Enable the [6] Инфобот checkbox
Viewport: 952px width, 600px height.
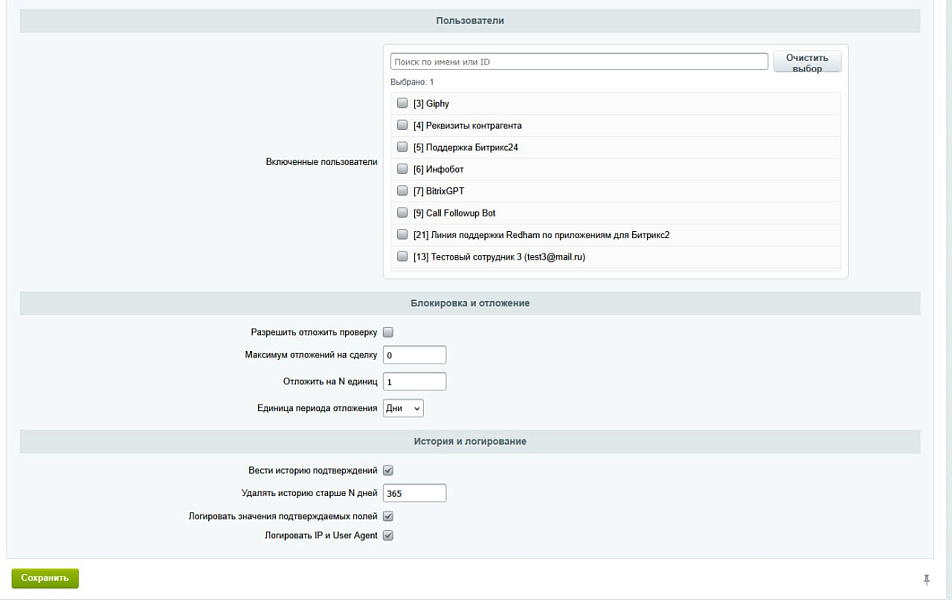(x=402, y=169)
